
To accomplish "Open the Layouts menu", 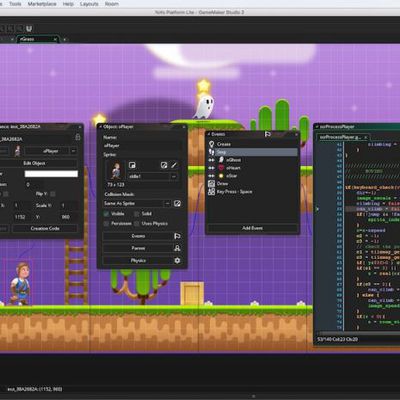I will click(89, 4).
